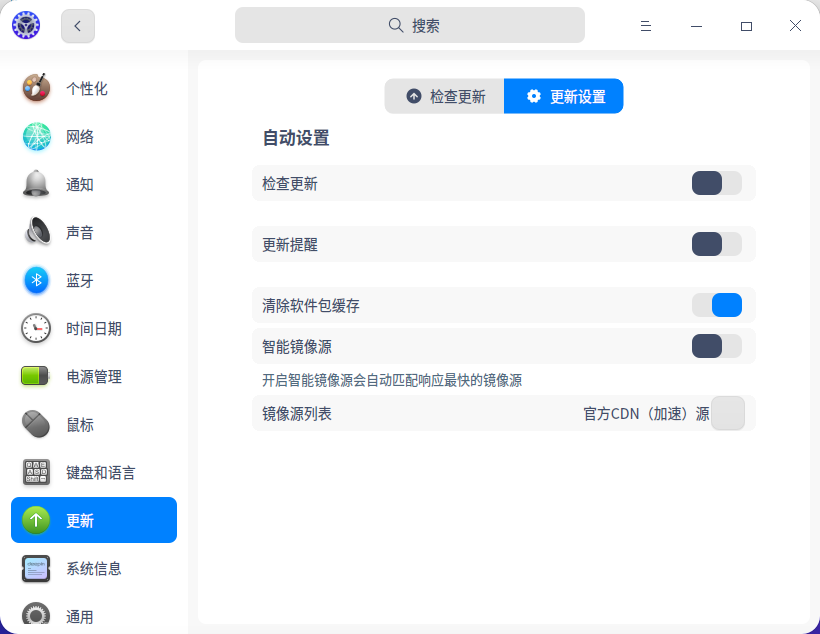Image resolution: width=820 pixels, height=634 pixels.
Task: Click the 搜索 search field
Action: tap(409, 25)
